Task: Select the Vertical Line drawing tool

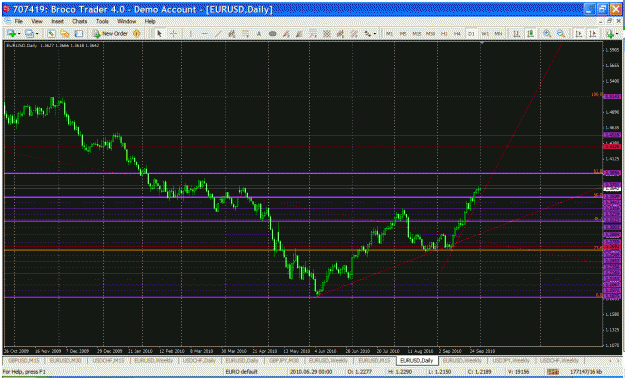Action: [x=191, y=34]
